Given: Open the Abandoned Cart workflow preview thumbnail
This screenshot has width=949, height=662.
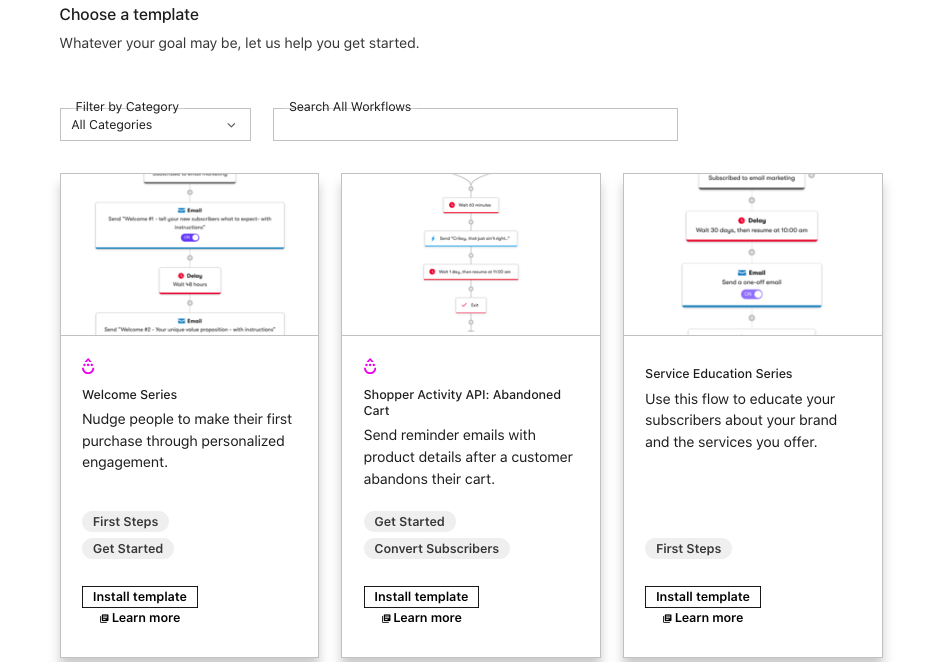Looking at the screenshot, I should (471, 255).
